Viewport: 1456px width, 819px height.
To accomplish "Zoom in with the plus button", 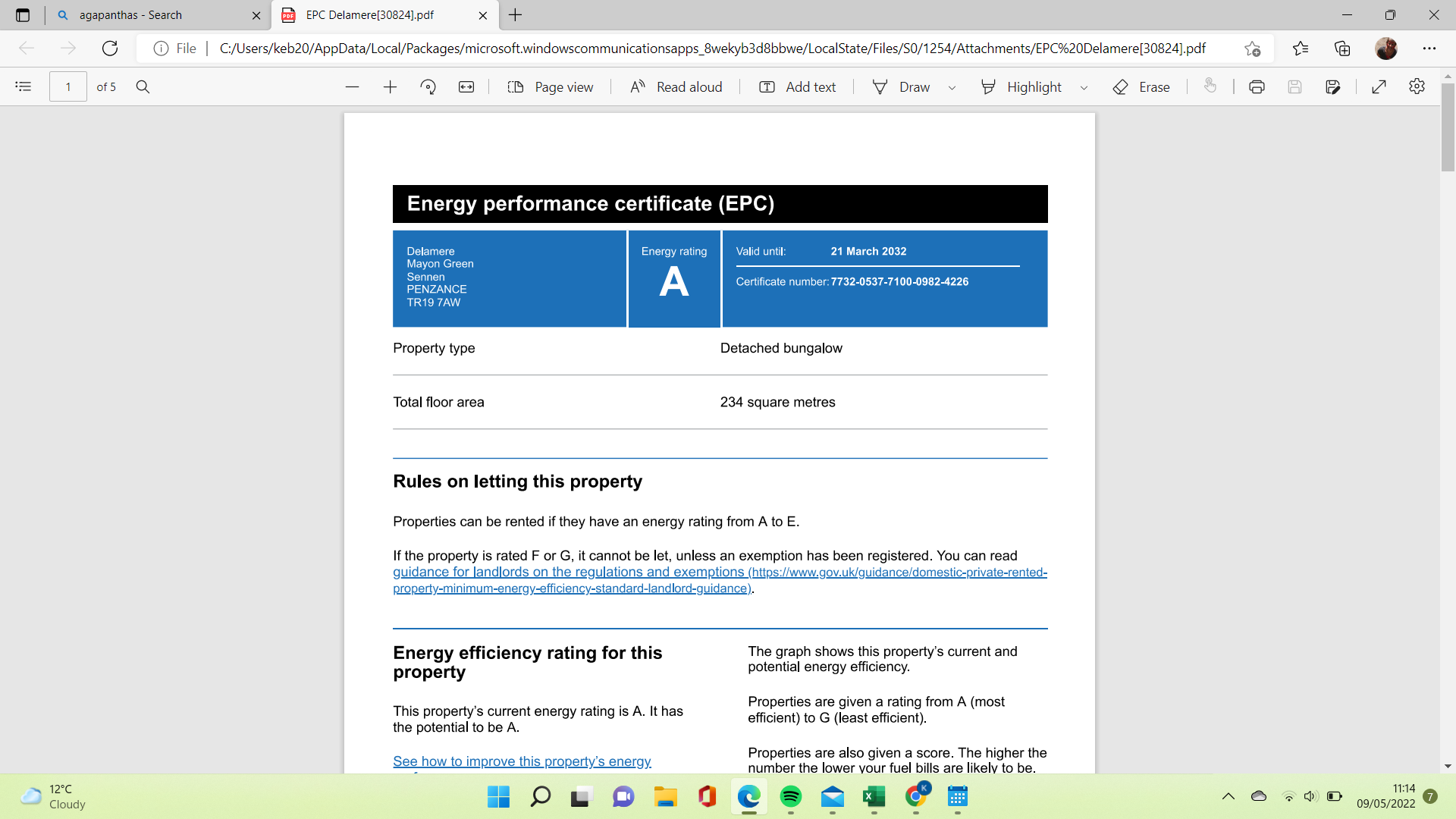I will (390, 86).
